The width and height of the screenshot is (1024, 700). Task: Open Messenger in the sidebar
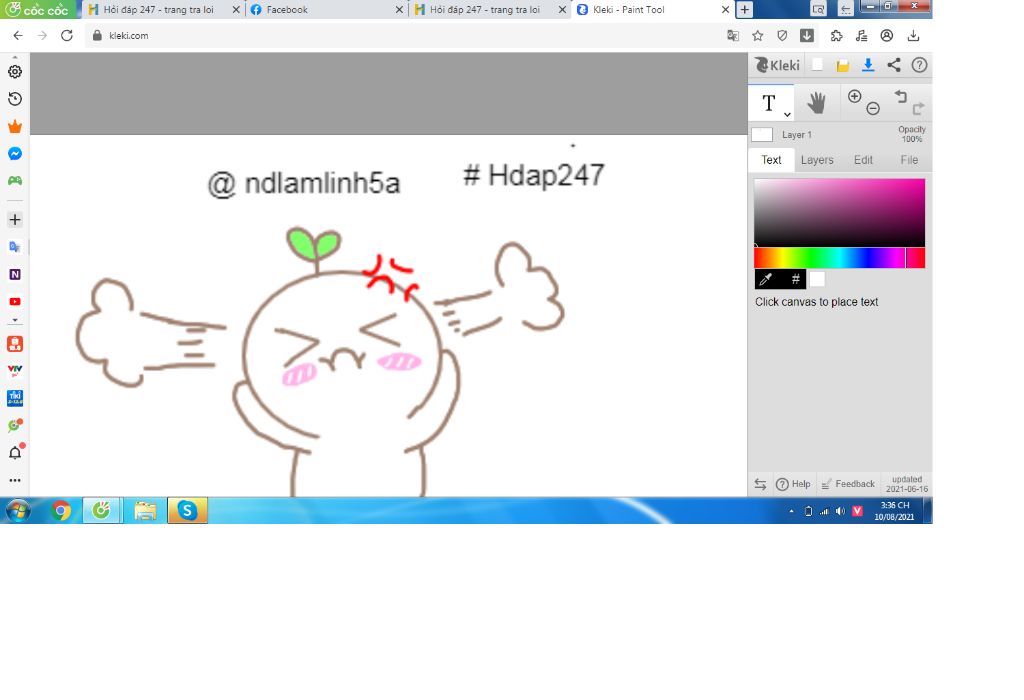(15, 153)
